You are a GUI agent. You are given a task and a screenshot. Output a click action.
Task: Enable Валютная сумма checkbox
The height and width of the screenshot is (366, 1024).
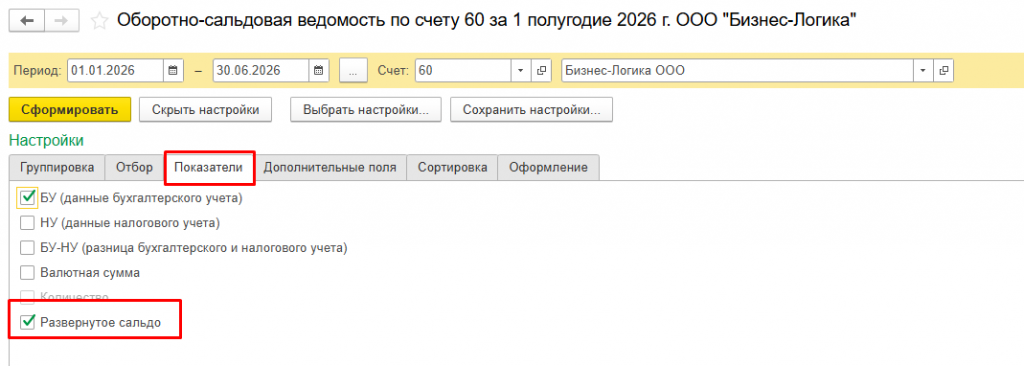coord(27,273)
